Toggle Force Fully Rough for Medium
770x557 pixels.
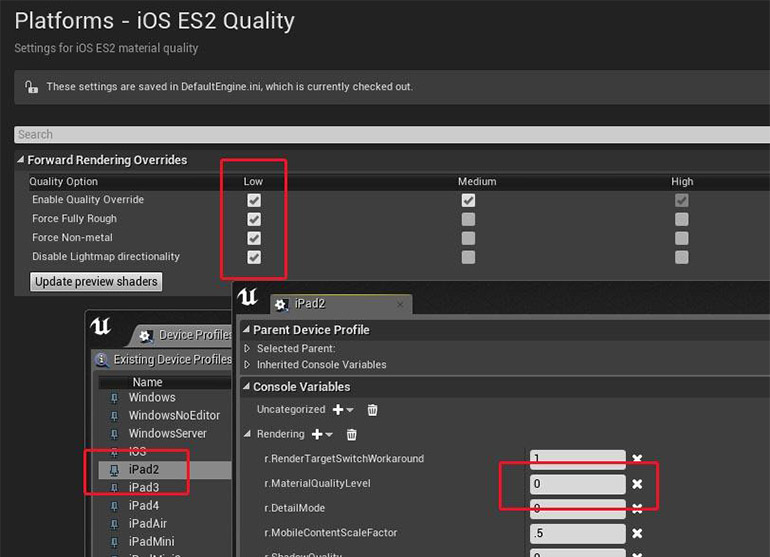coord(468,219)
